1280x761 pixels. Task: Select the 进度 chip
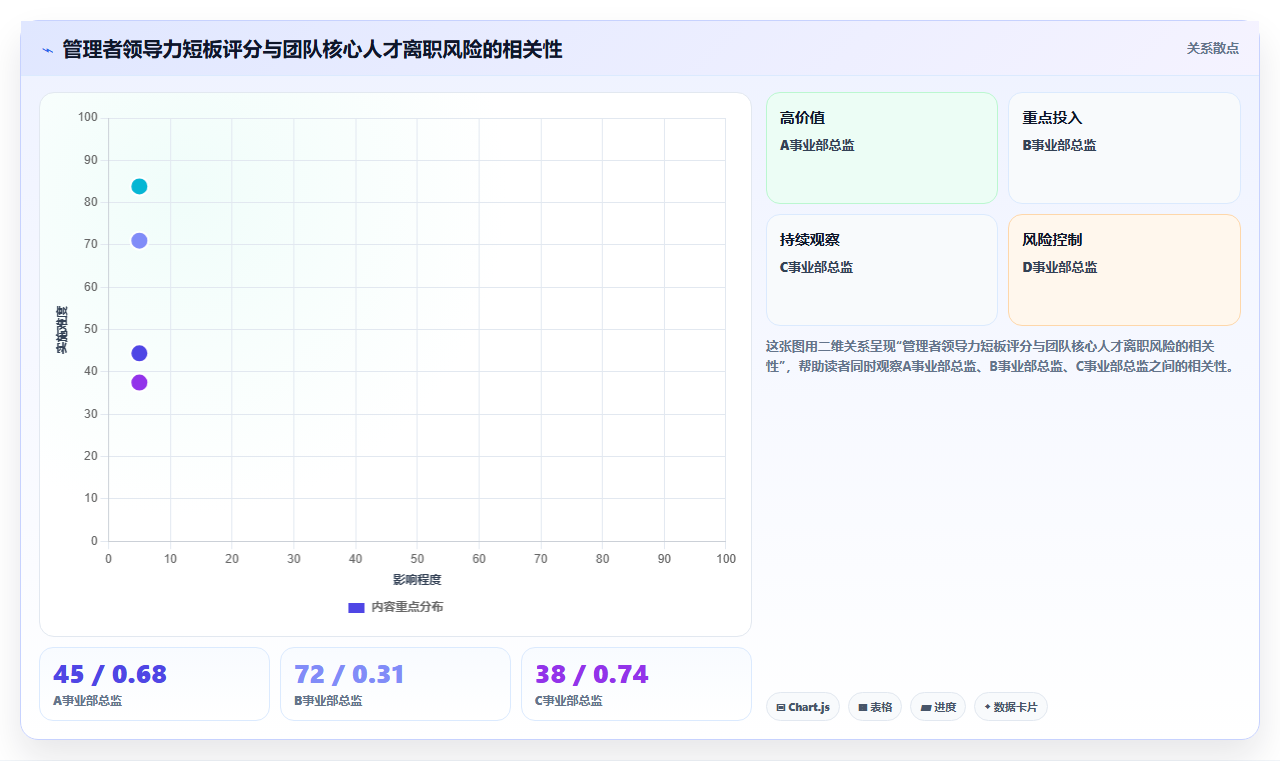[938, 707]
